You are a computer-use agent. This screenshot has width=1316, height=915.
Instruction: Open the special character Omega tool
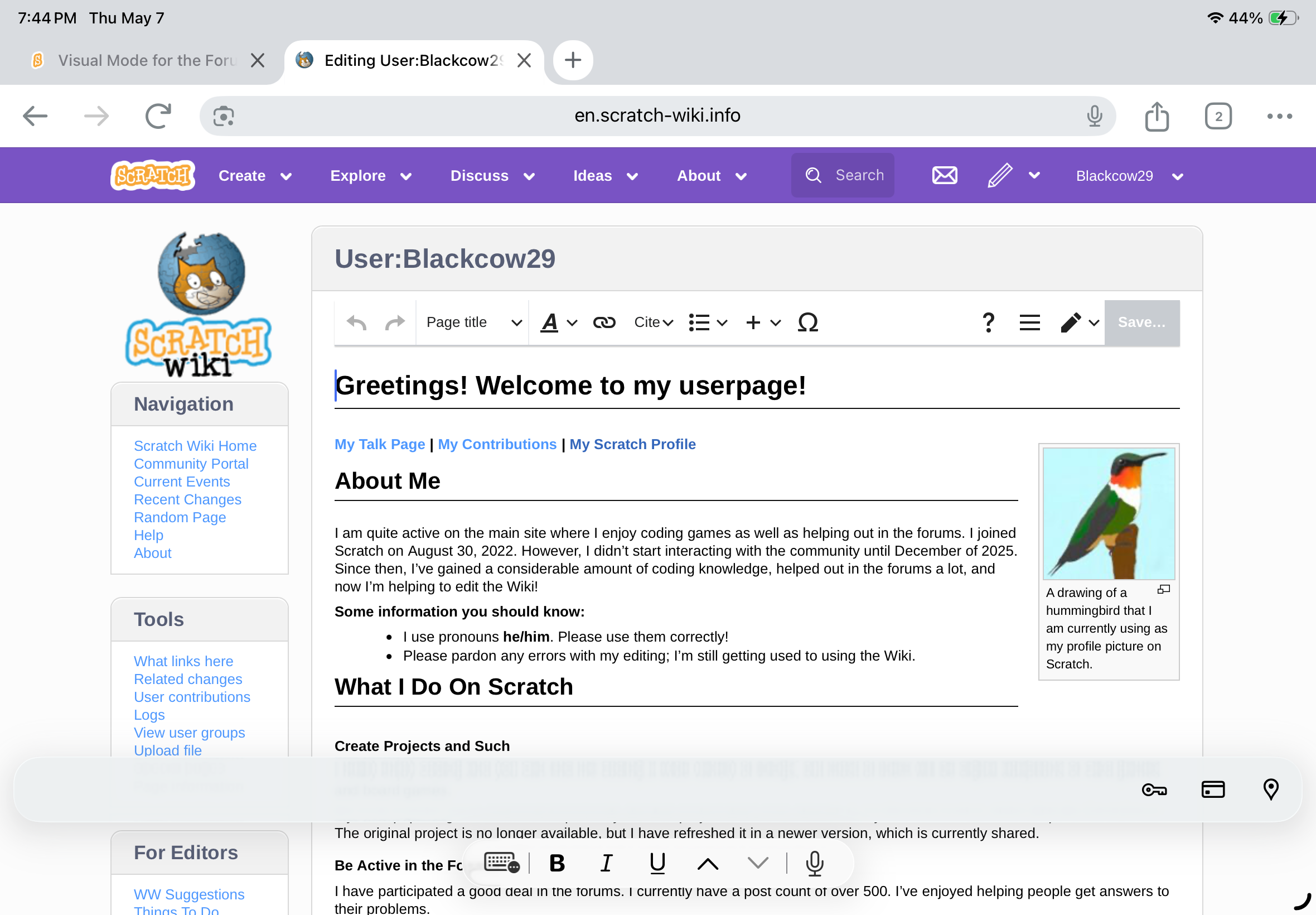coord(808,323)
